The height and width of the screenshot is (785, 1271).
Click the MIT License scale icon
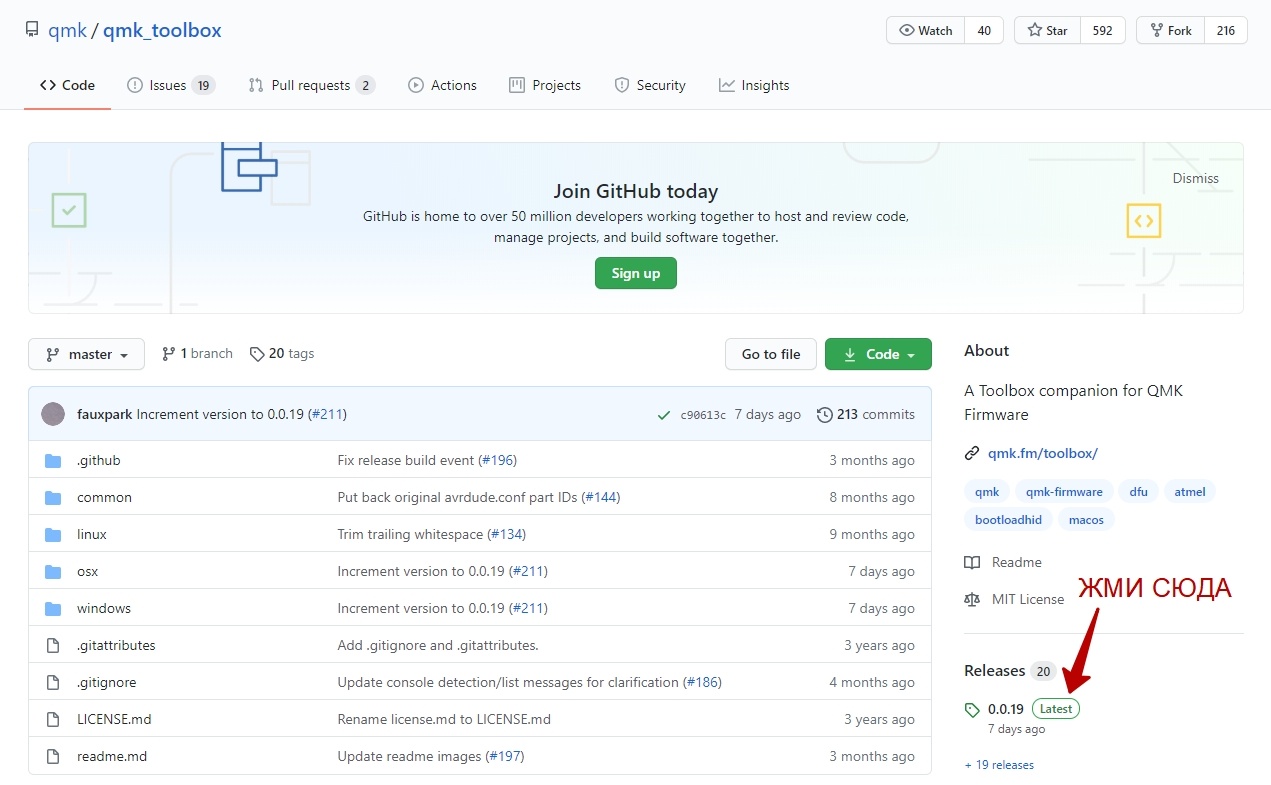(x=972, y=599)
